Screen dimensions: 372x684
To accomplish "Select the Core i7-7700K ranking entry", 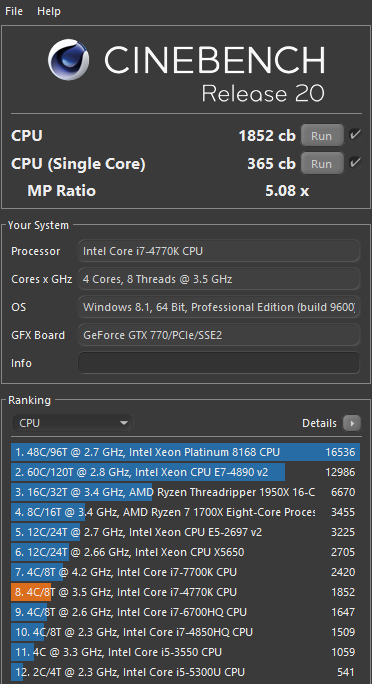I will tap(185, 572).
